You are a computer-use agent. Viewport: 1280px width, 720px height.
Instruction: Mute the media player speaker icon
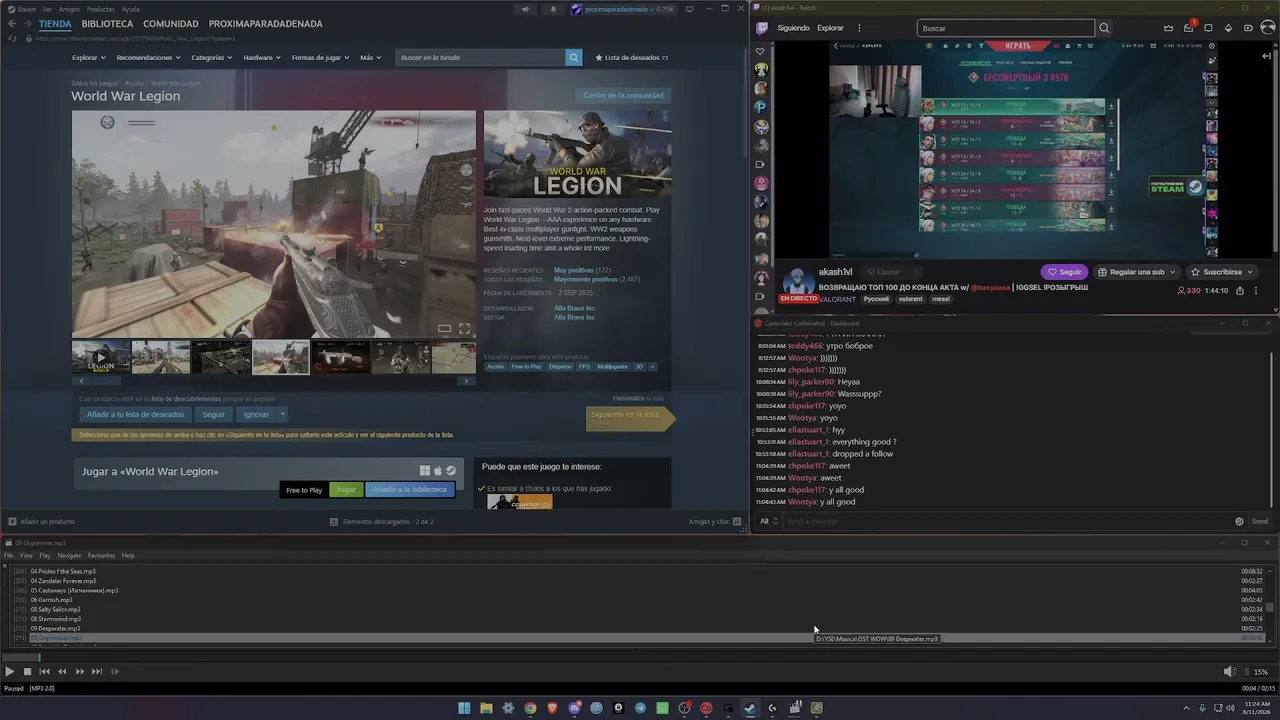pyautogui.click(x=1229, y=672)
